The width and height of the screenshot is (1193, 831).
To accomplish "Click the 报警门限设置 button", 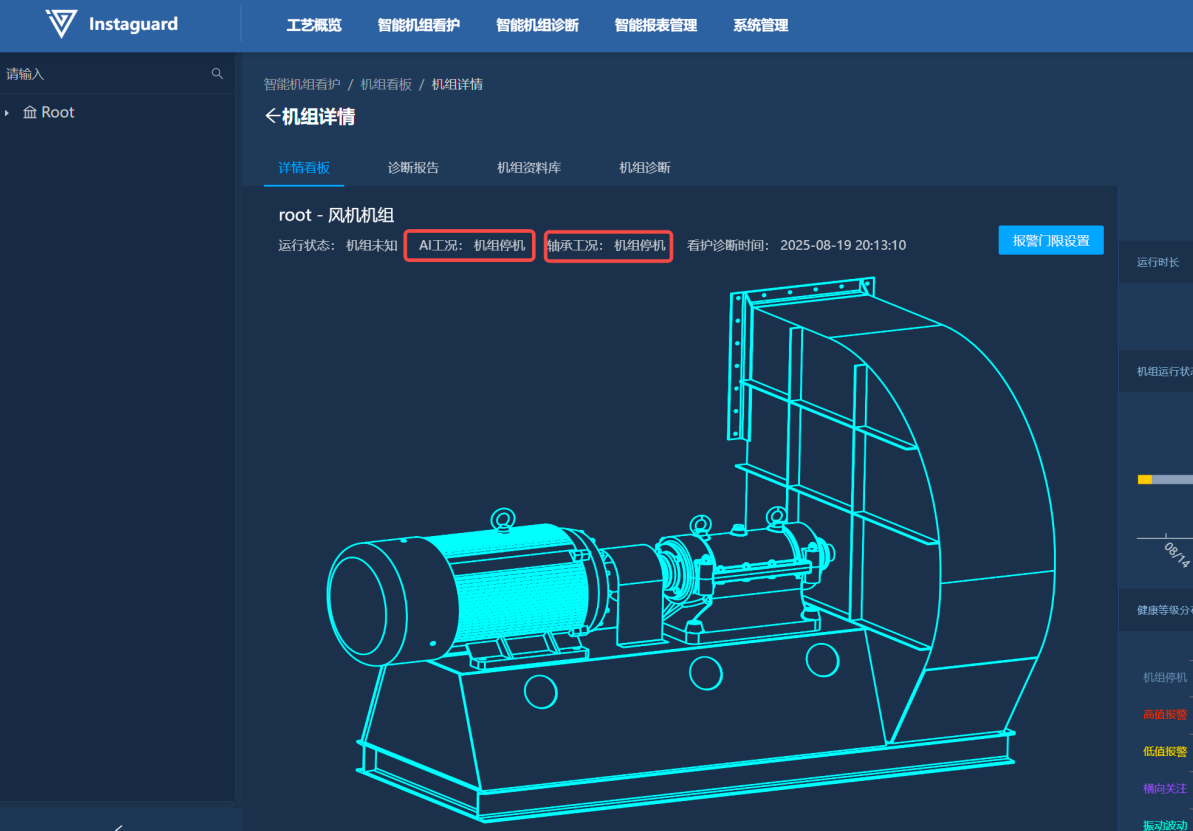I will pos(1050,240).
